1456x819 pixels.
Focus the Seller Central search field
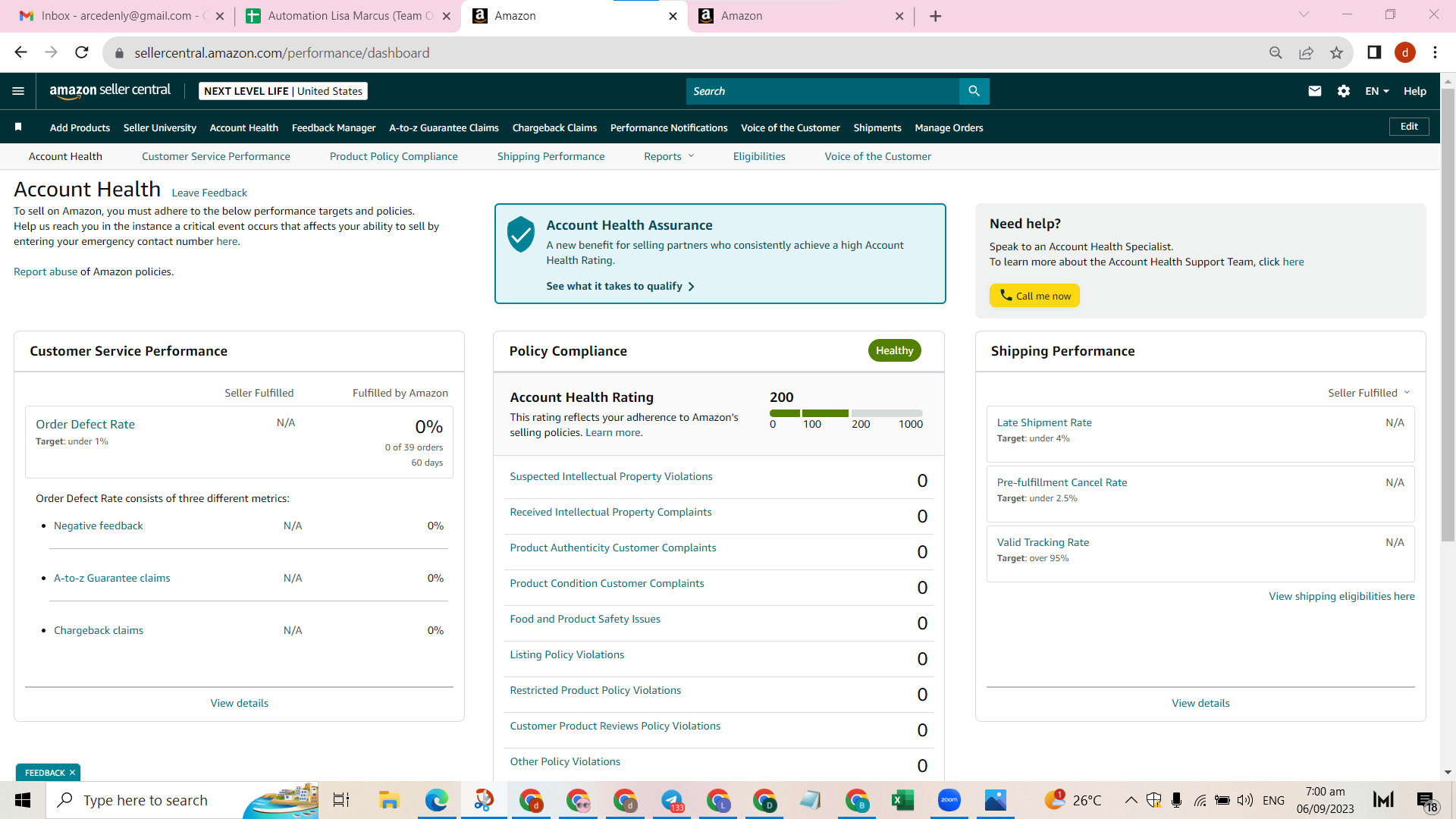click(x=823, y=91)
